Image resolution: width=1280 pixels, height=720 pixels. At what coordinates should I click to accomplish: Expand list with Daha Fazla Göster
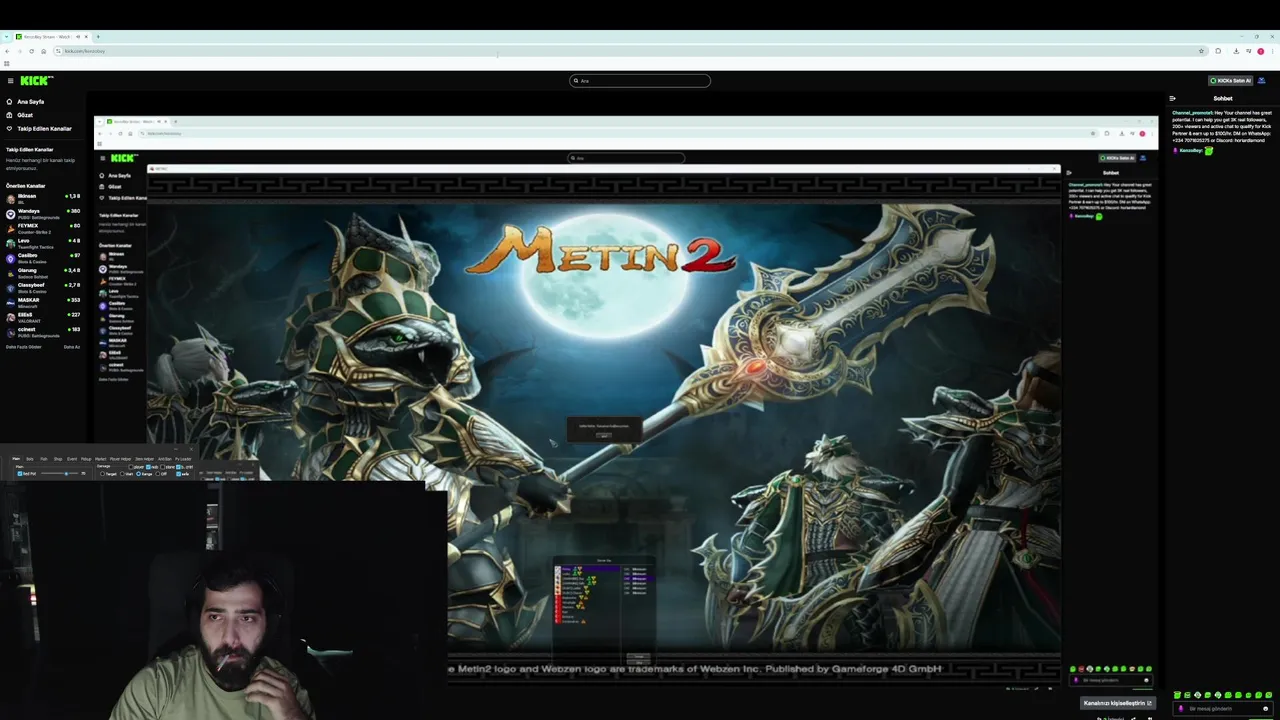[24, 347]
